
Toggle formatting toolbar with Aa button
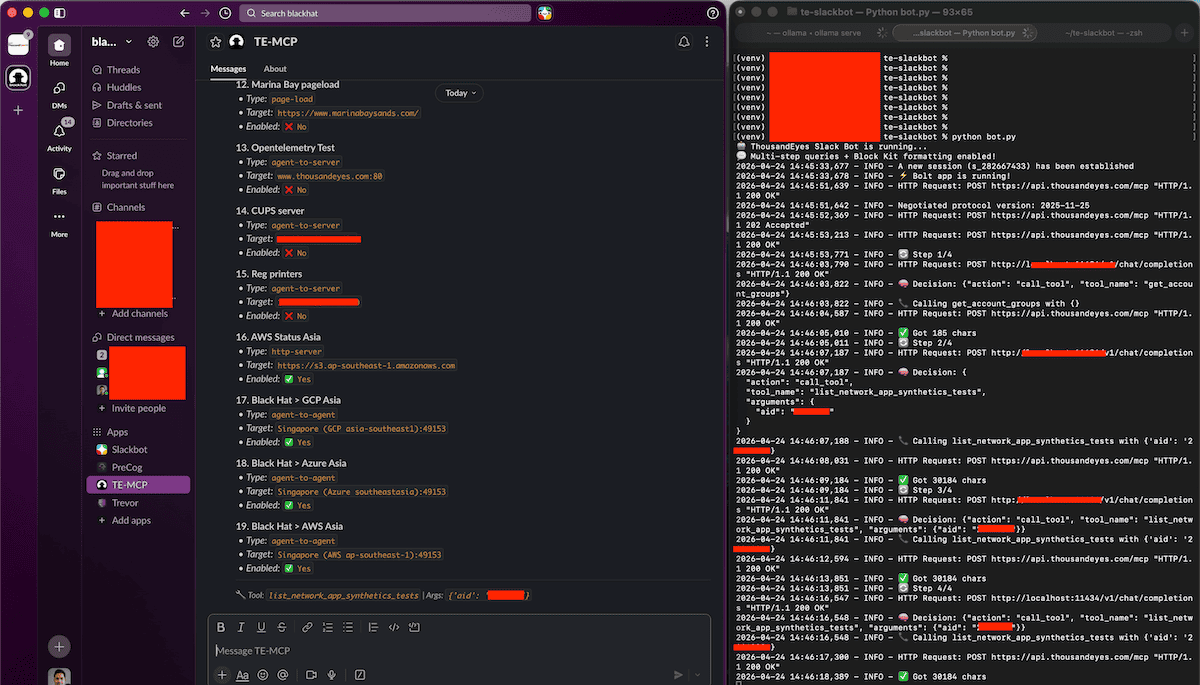[242, 675]
